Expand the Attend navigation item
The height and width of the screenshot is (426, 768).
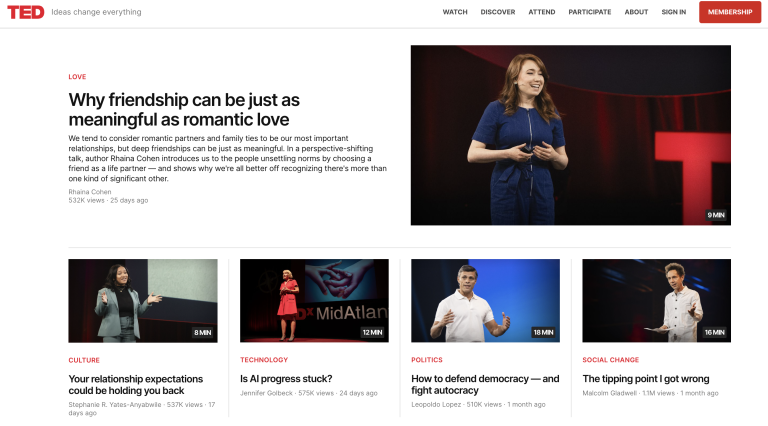point(542,12)
